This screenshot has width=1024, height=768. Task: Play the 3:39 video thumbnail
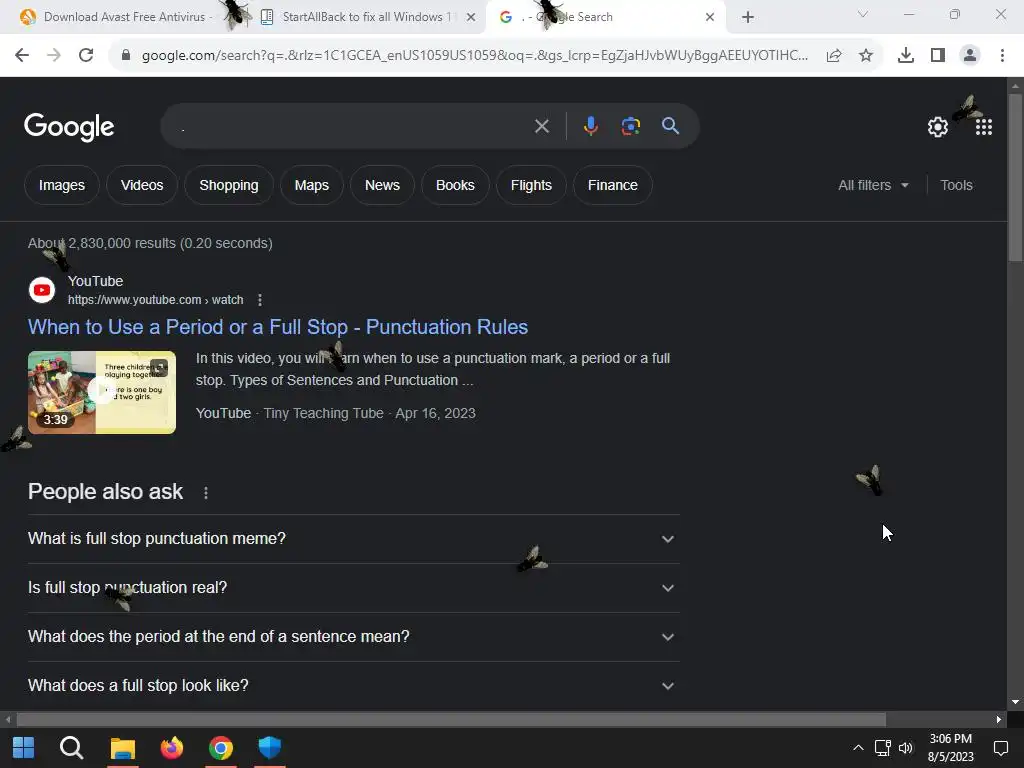[x=102, y=392]
